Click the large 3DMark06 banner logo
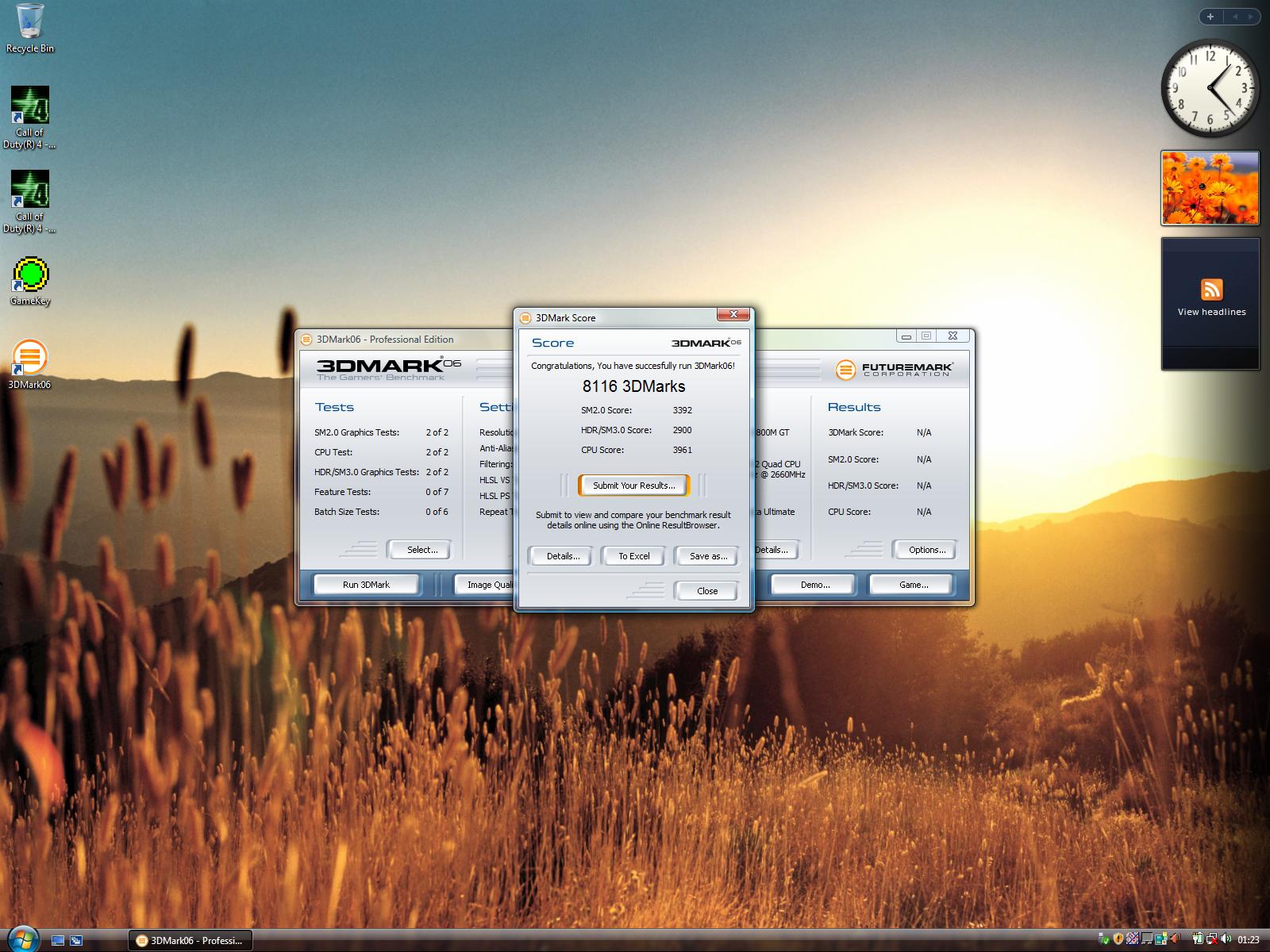The width and height of the screenshot is (1270, 952). coord(388,368)
